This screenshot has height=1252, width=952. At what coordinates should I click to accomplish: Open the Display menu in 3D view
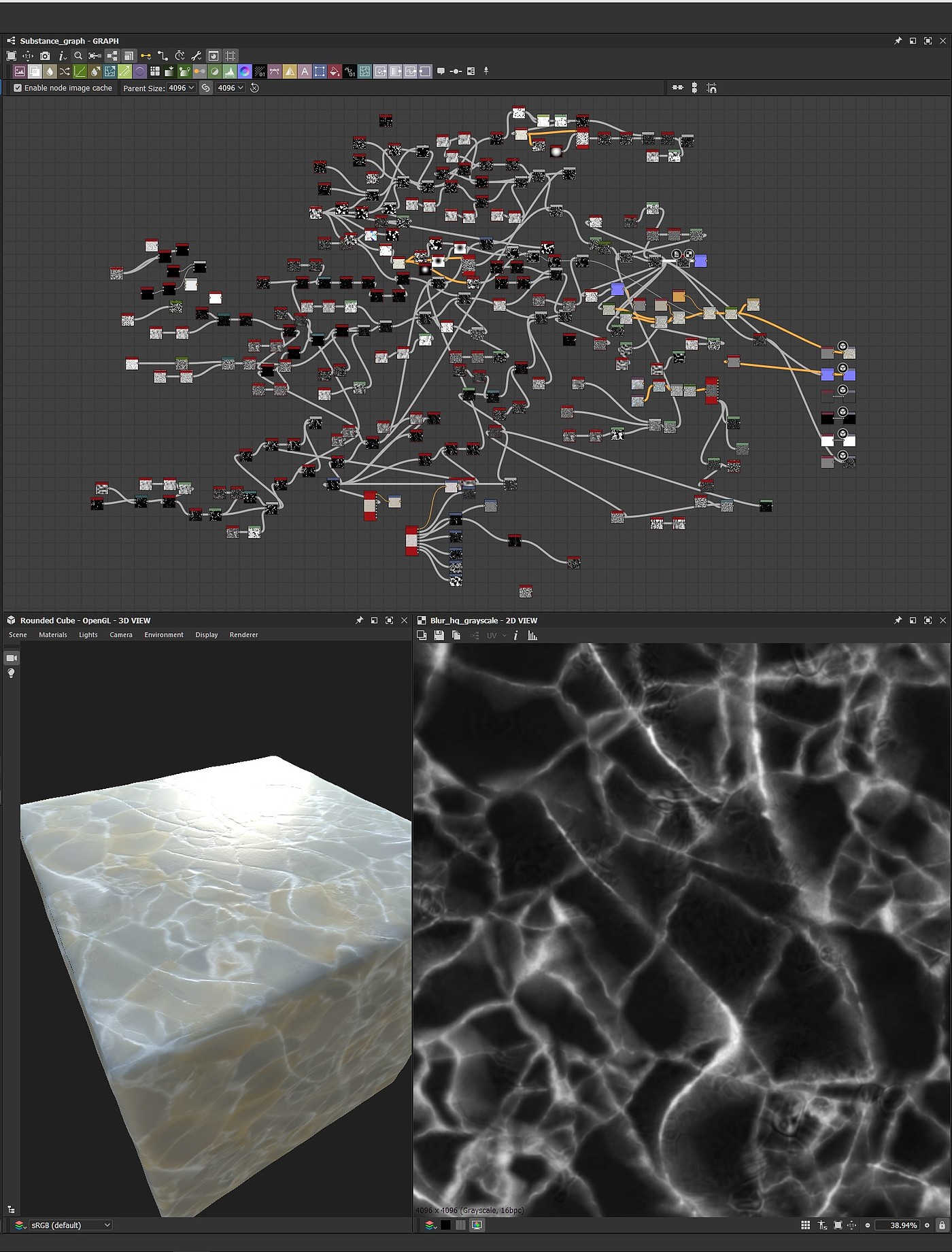tap(207, 635)
